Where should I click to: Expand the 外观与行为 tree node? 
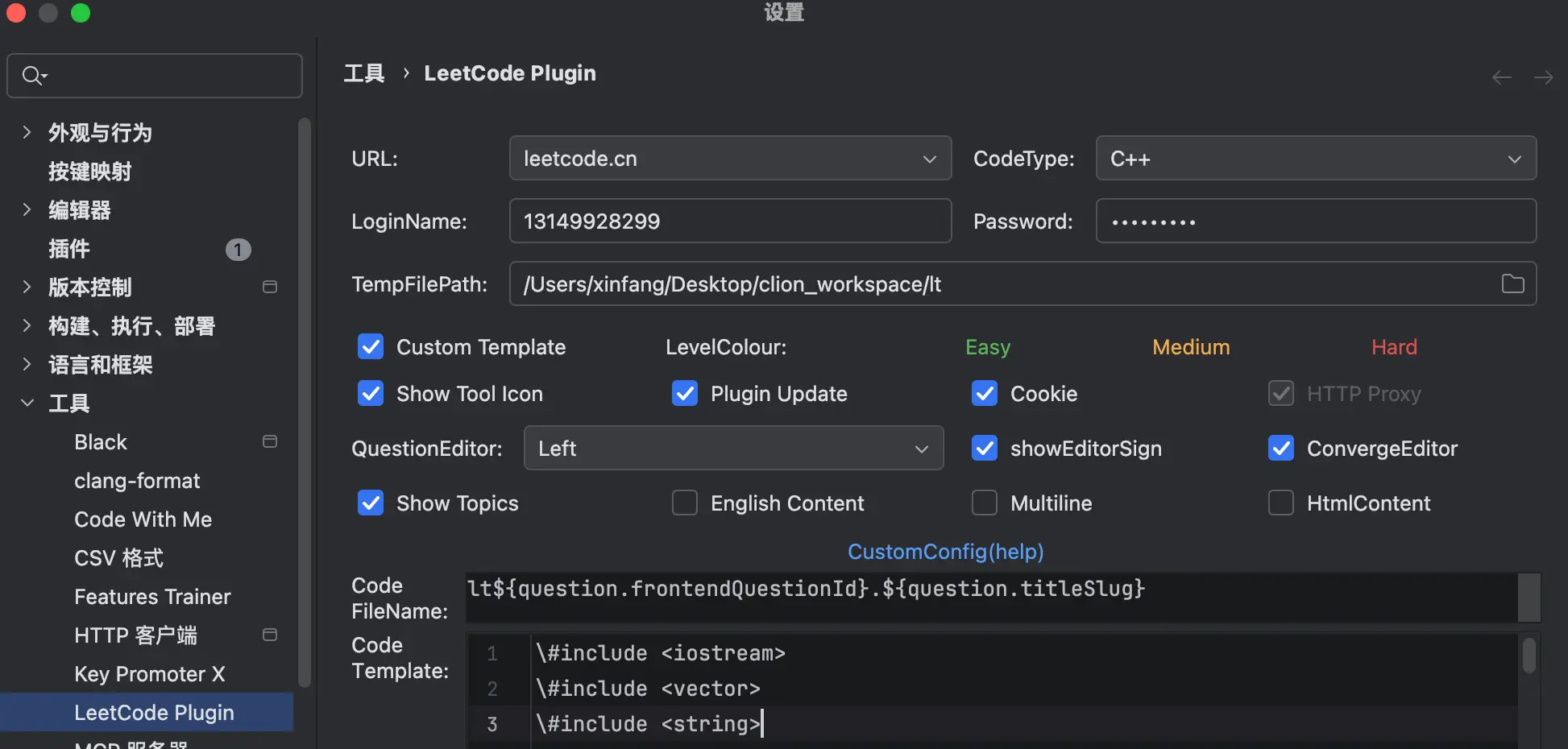click(27, 132)
